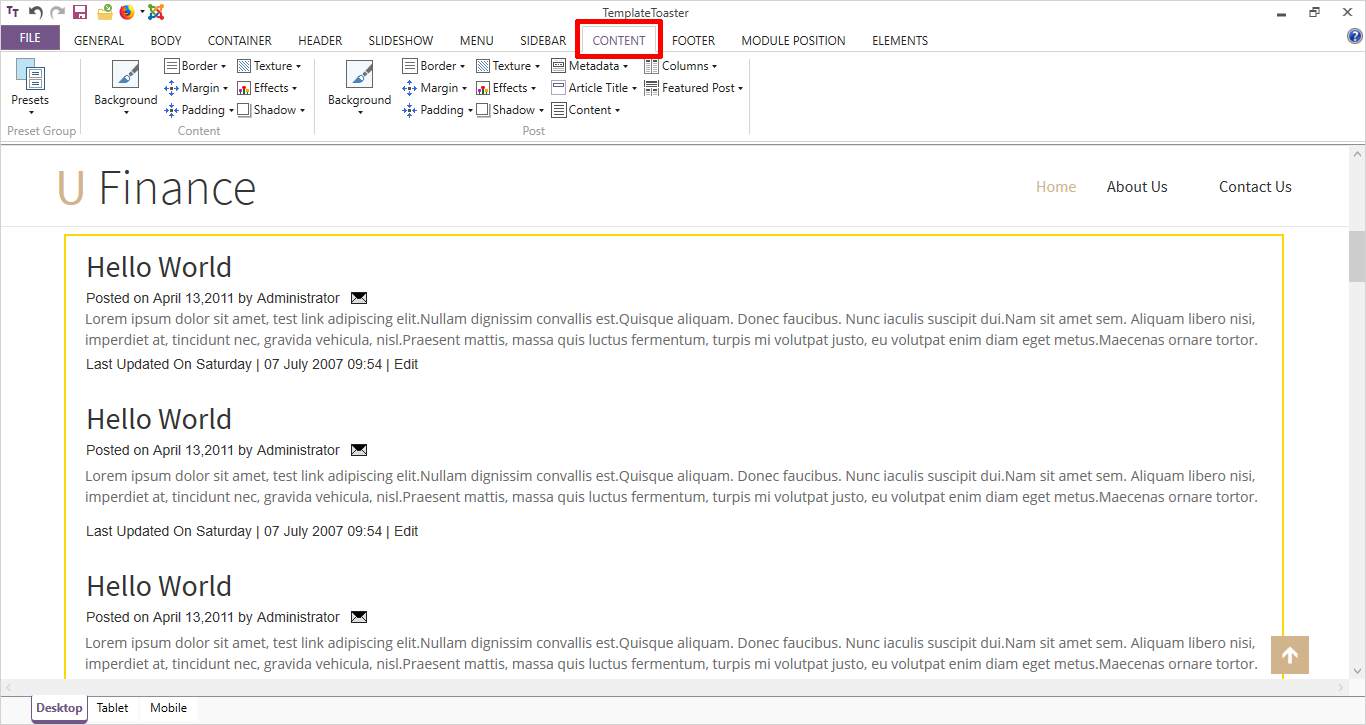Switch to Tablet preview tab
The width and height of the screenshot is (1366, 725).
[112, 708]
